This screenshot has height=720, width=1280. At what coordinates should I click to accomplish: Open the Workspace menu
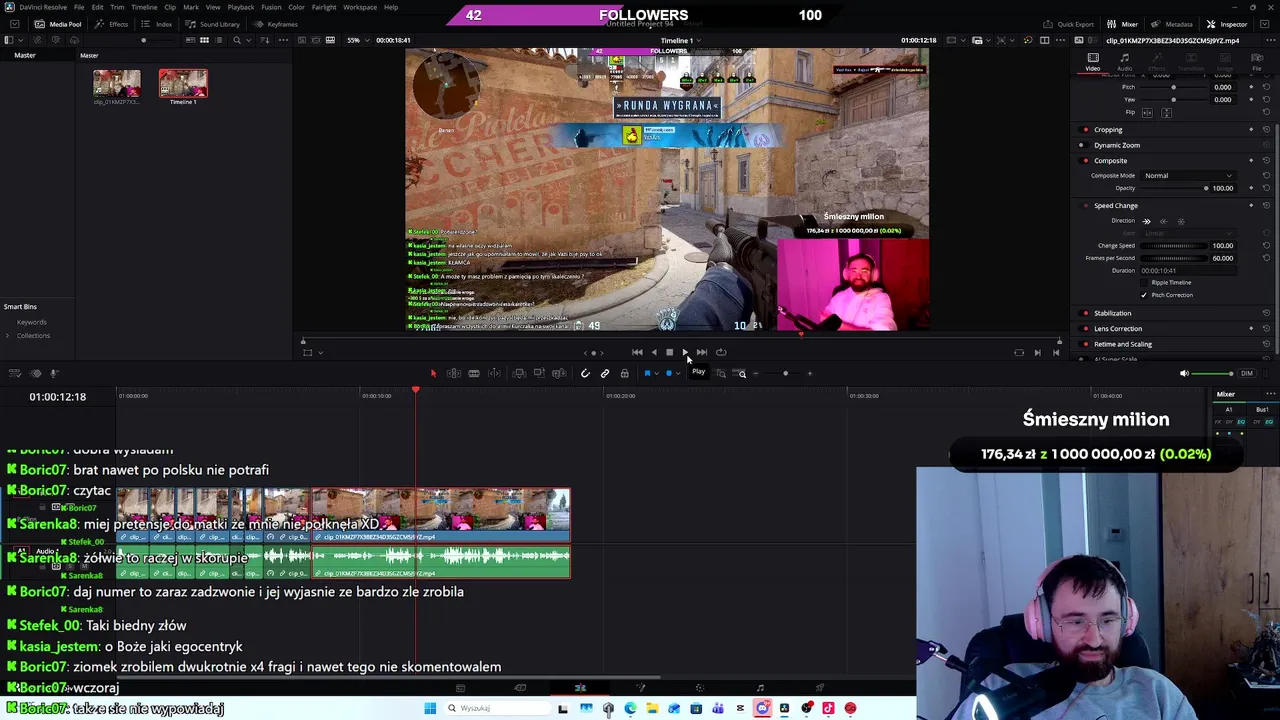pyautogui.click(x=360, y=7)
